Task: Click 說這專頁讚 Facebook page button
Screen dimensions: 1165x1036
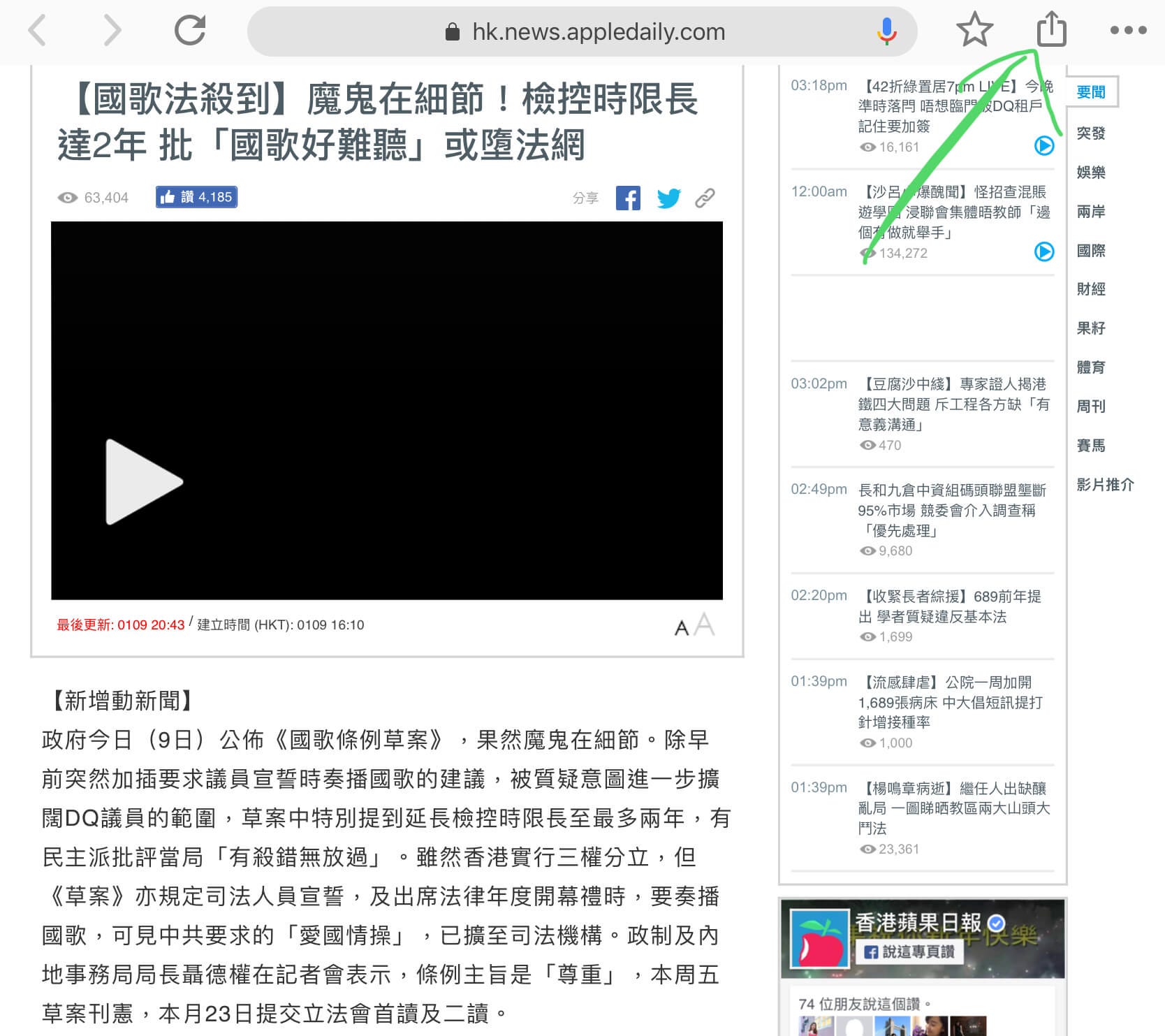Action: (x=909, y=951)
